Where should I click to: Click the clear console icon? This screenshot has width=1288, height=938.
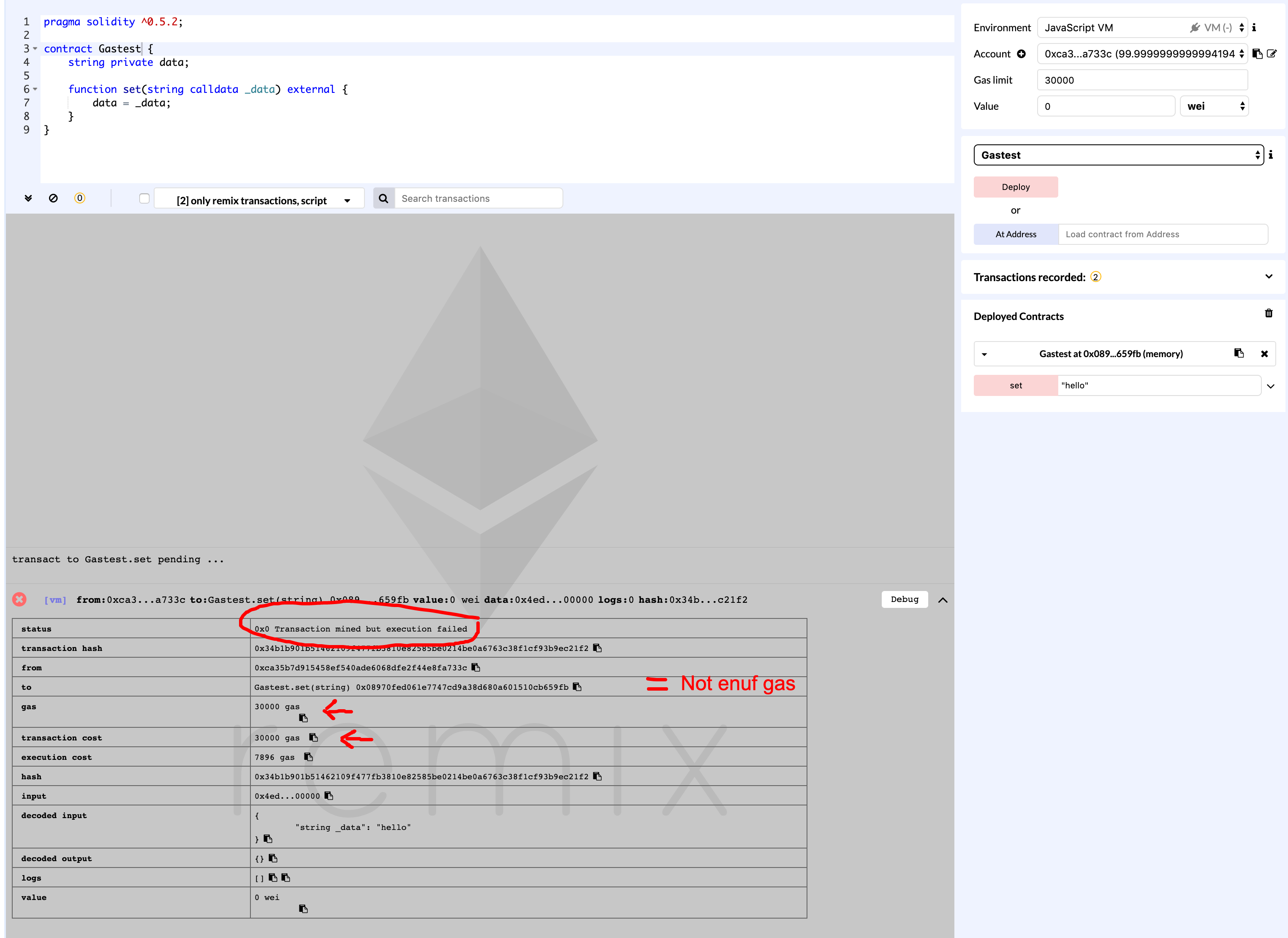pyautogui.click(x=53, y=198)
